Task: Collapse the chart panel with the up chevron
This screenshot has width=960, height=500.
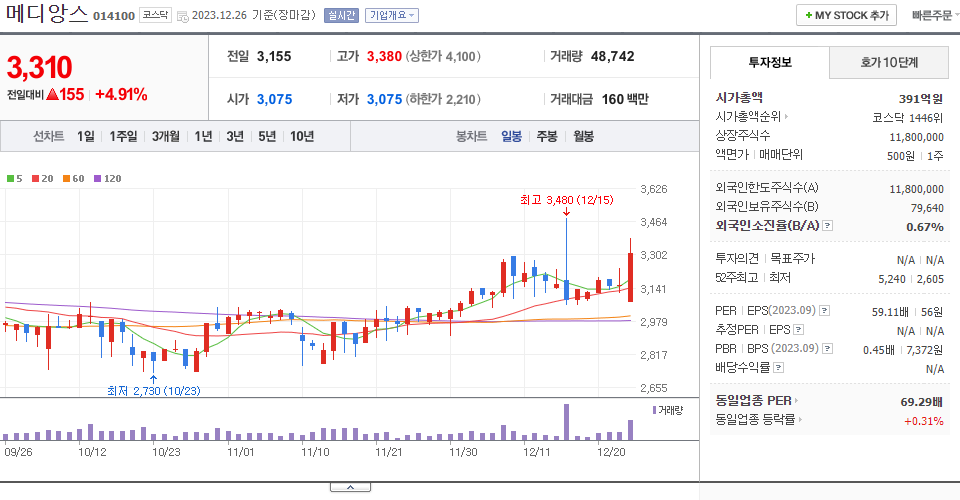Action: (x=350, y=487)
